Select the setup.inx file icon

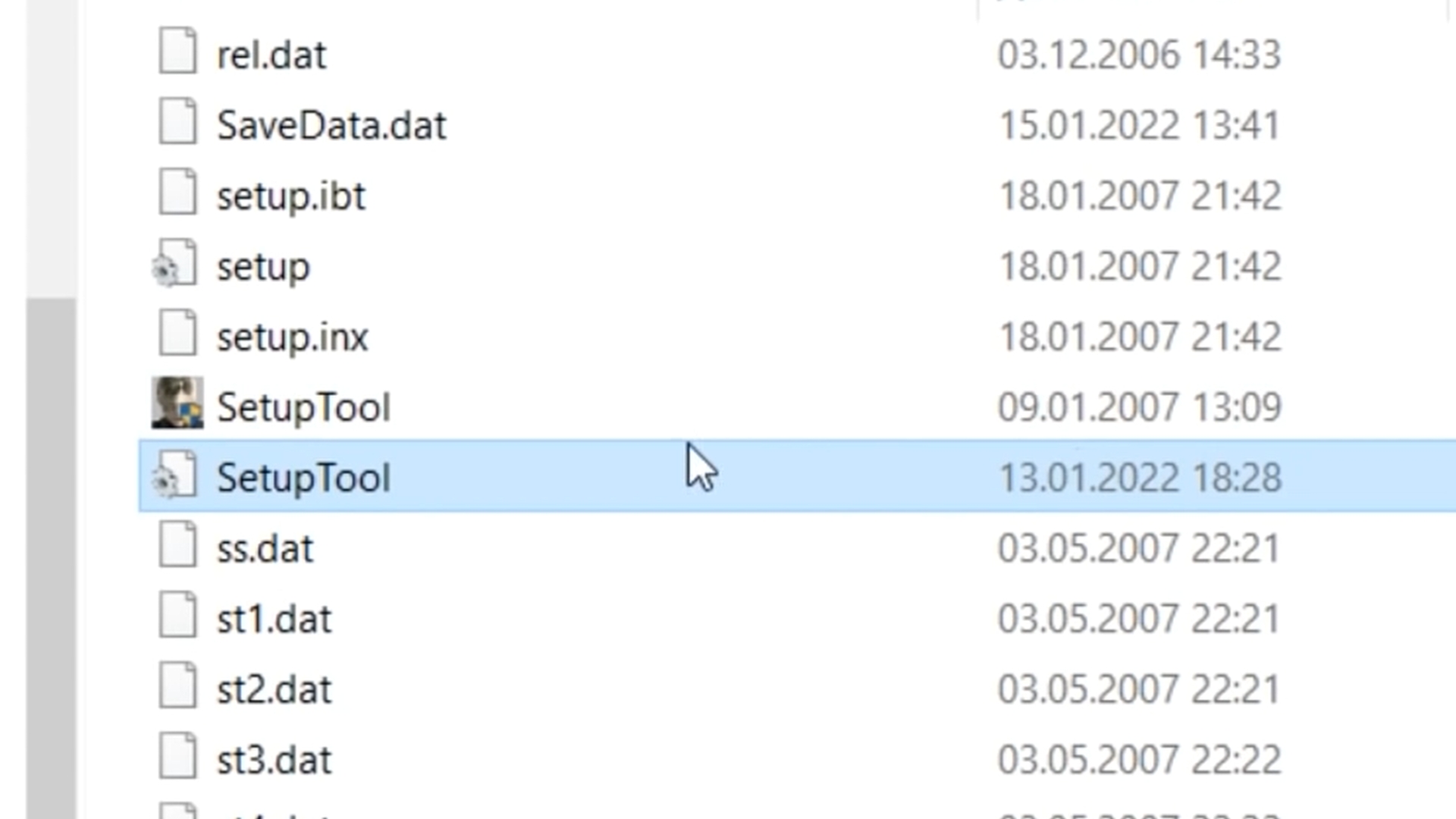point(177,334)
